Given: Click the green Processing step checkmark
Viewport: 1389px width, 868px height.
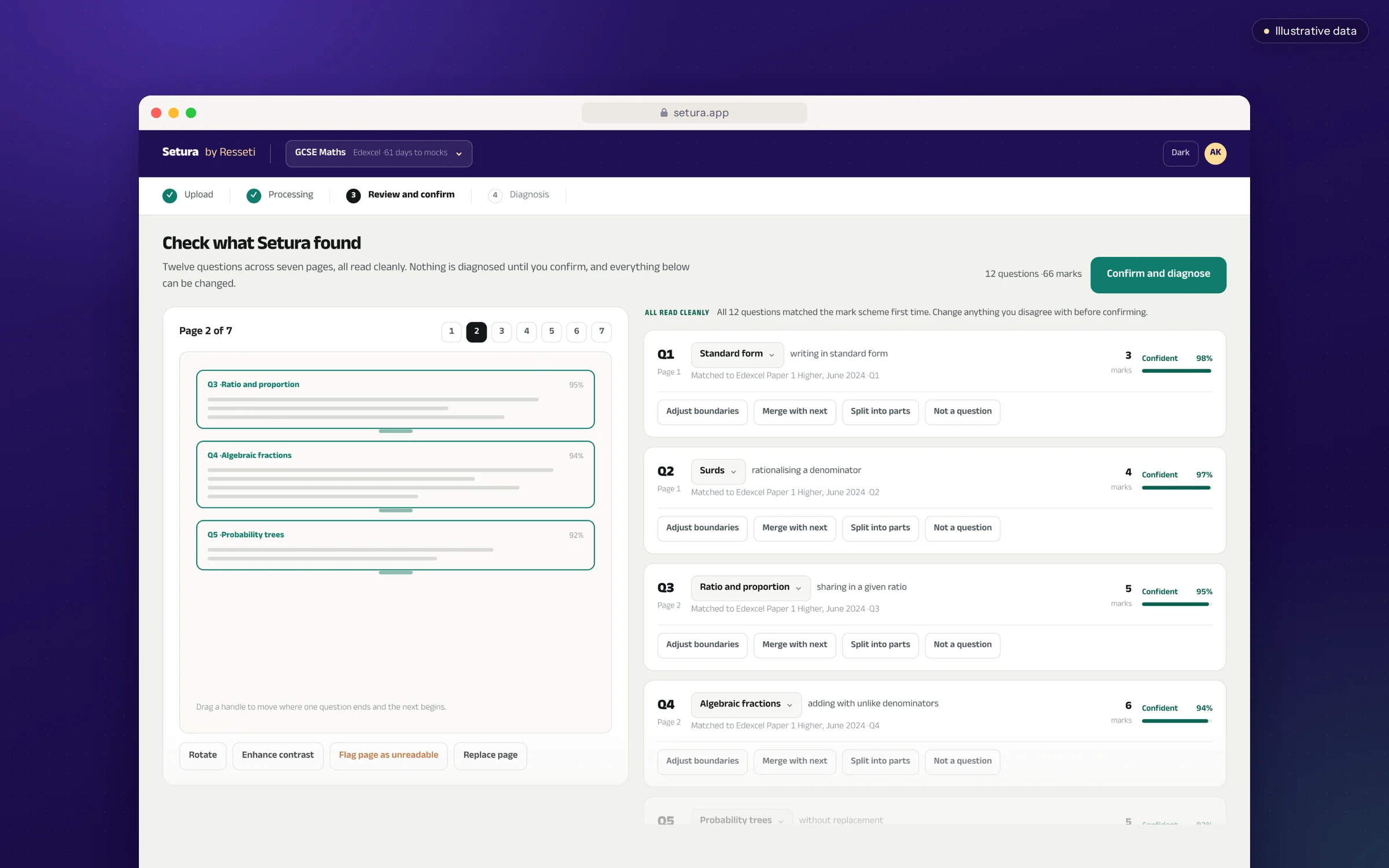Looking at the screenshot, I should 253,195.
